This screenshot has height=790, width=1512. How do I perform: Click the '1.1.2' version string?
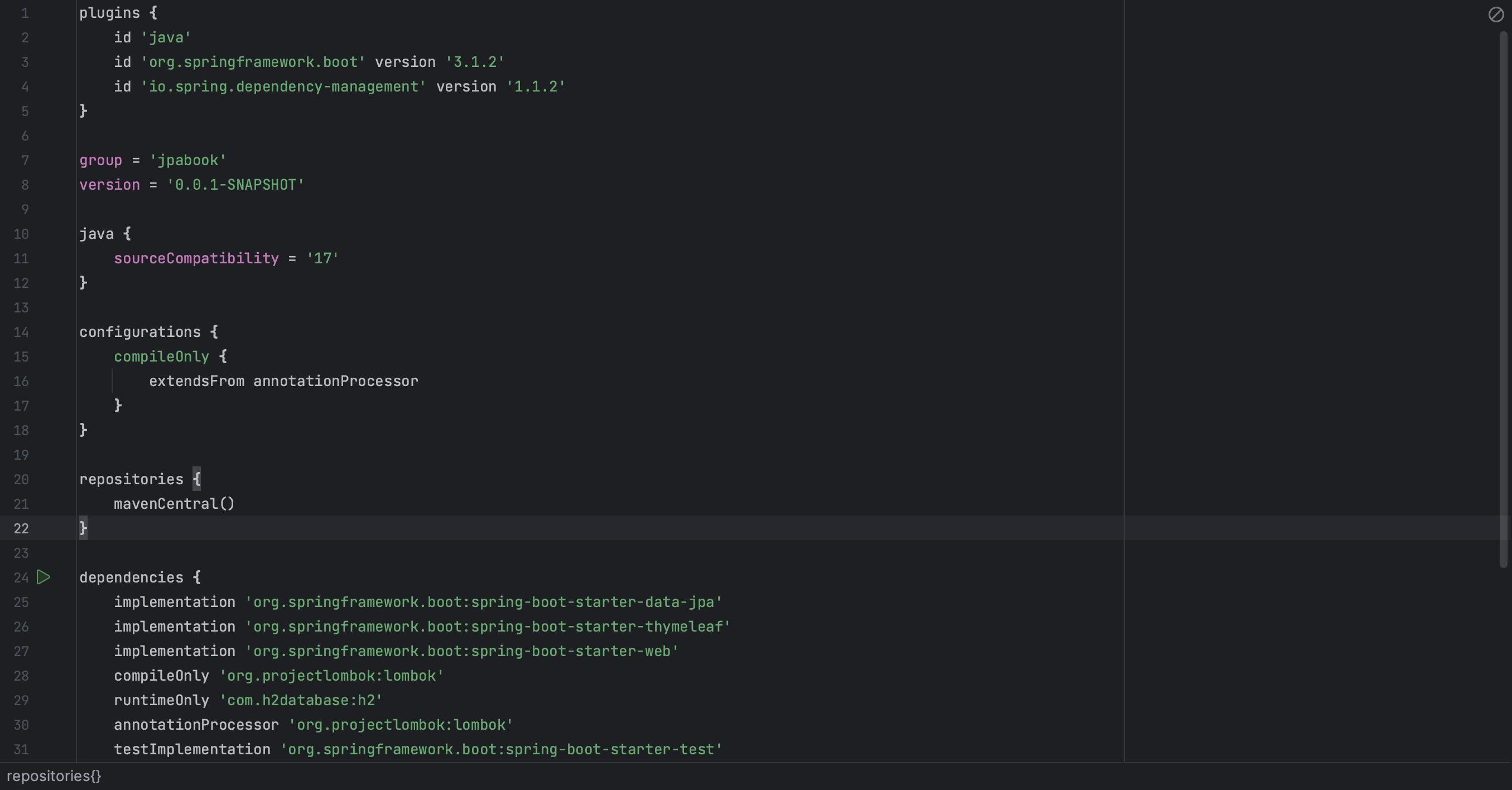coord(535,87)
